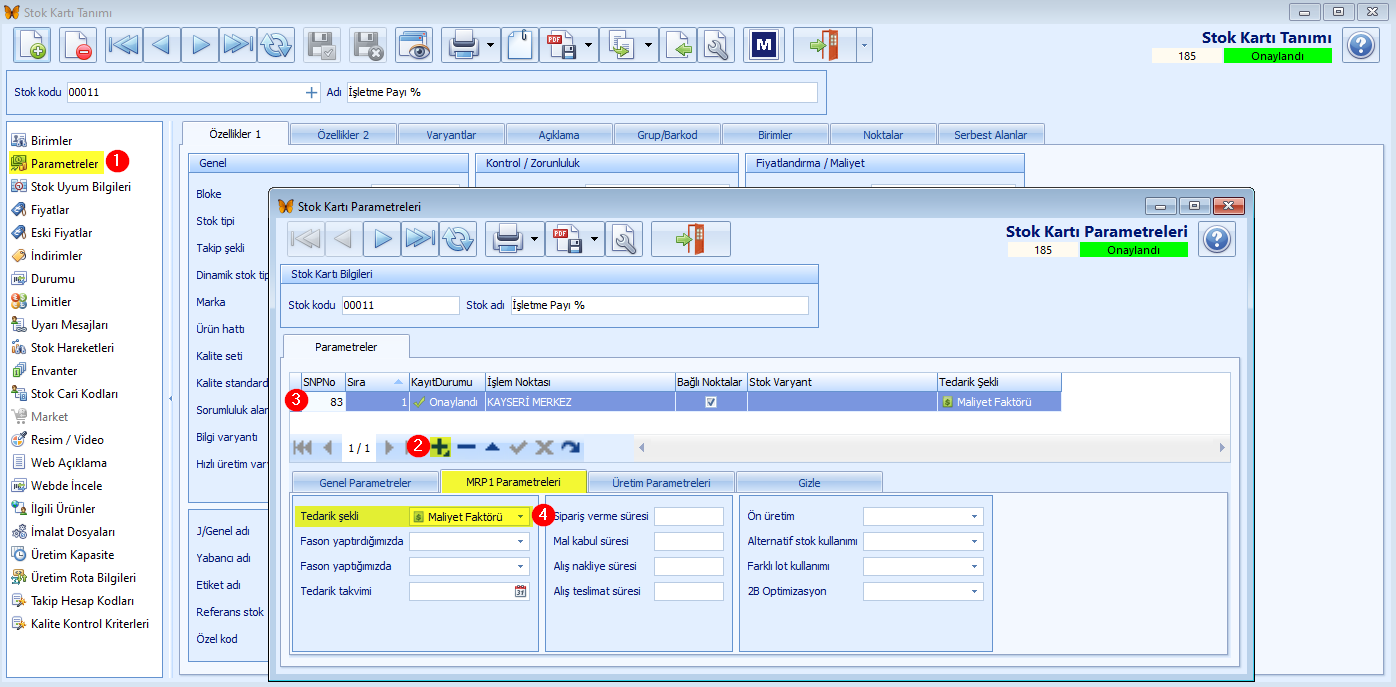Open the preview eye icon in main toolbar
The width and height of the screenshot is (1396, 687).
[x=414, y=45]
